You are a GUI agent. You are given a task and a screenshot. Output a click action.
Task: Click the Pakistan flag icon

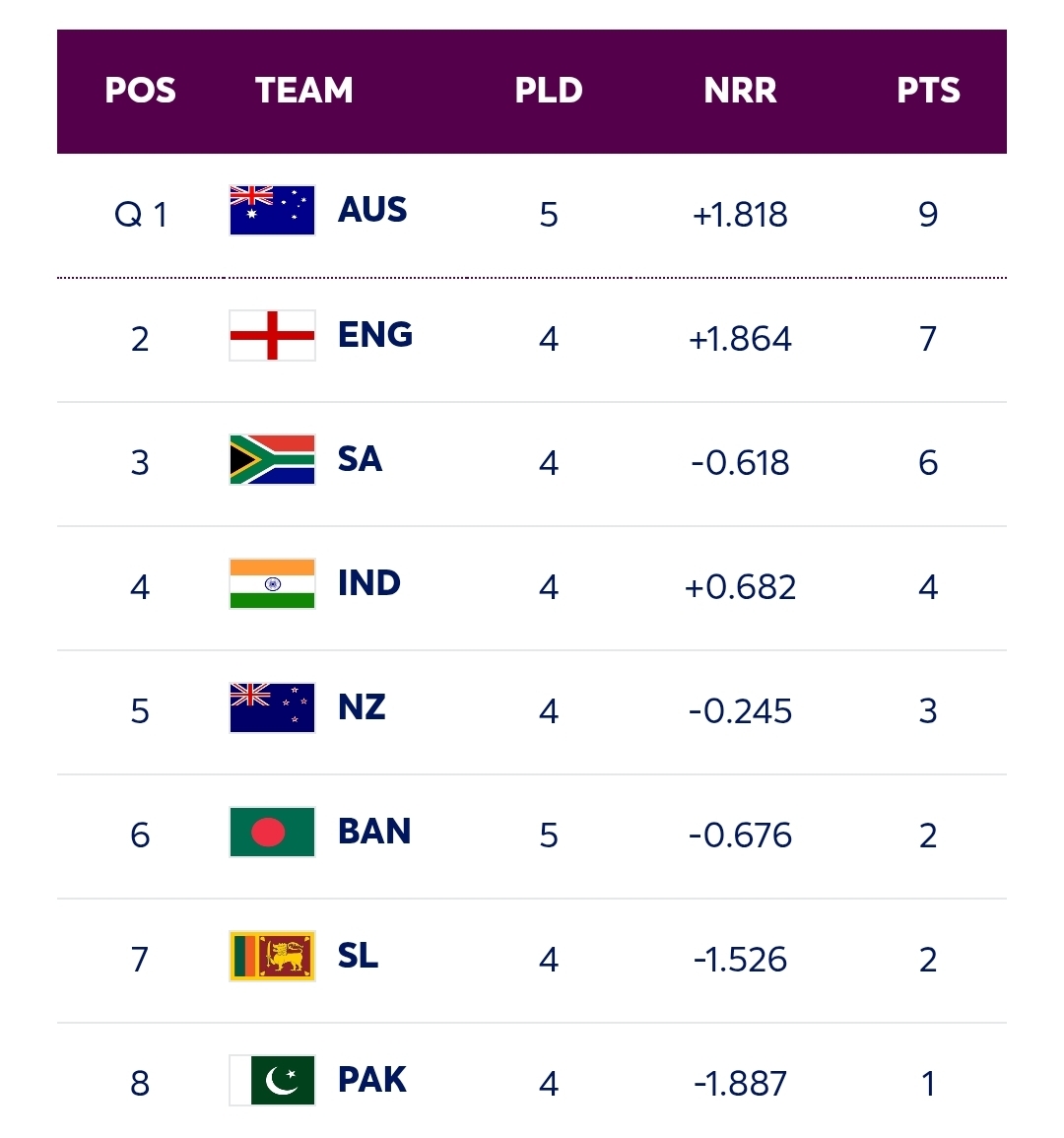point(272,1081)
